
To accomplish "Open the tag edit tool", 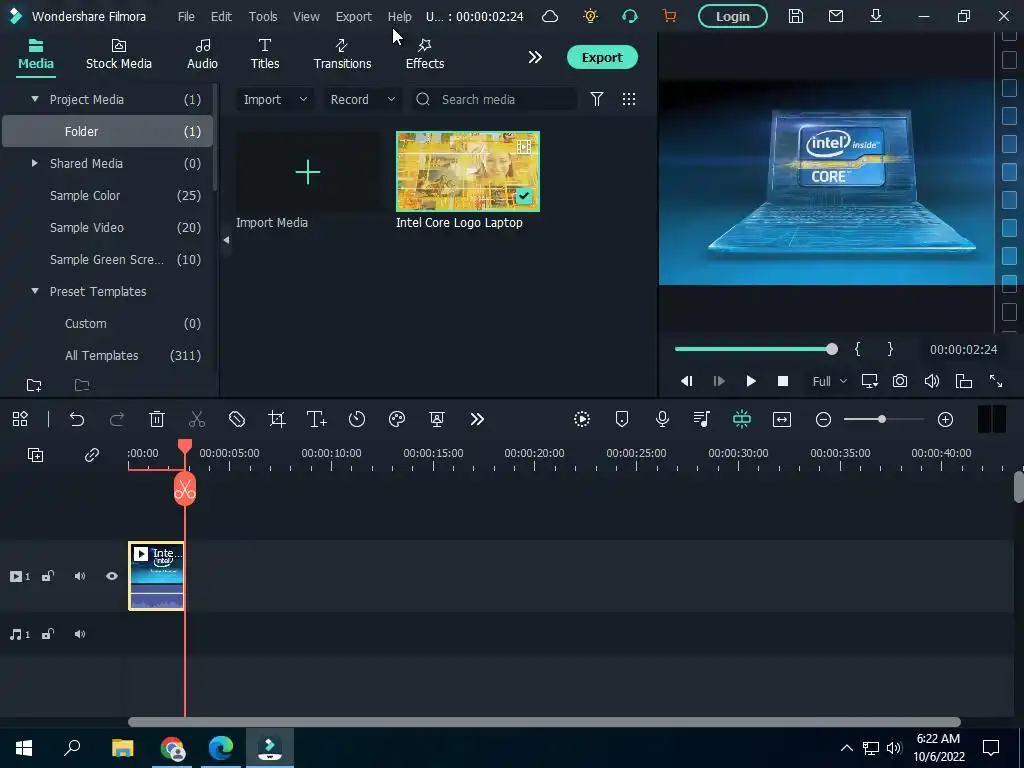I will pos(237,419).
